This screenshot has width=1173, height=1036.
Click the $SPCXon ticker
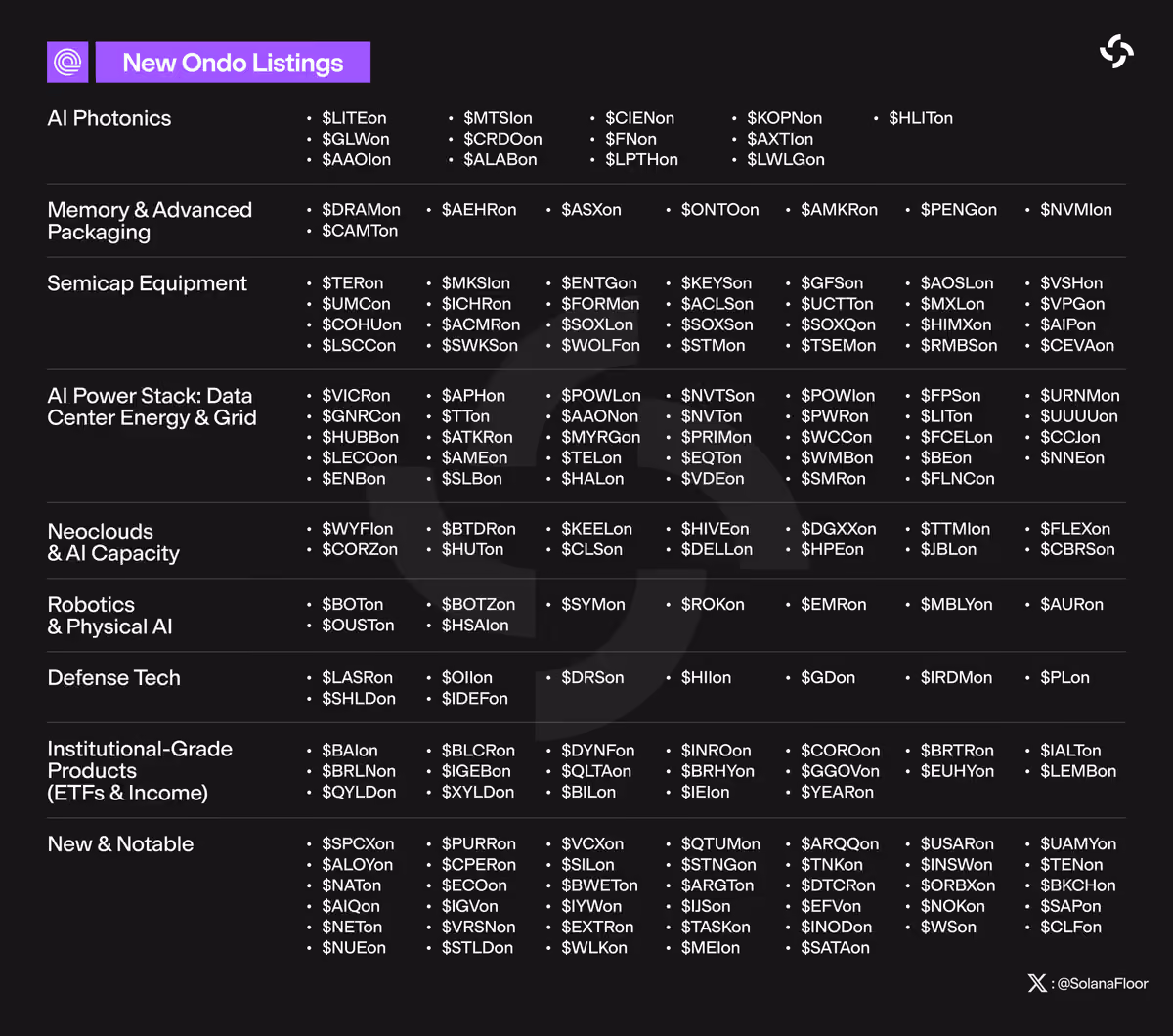point(359,844)
